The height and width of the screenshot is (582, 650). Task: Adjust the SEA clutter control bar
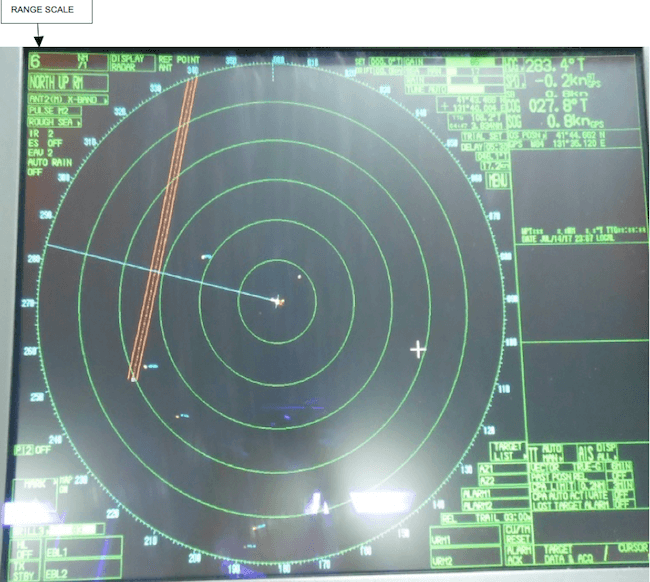(x=454, y=71)
